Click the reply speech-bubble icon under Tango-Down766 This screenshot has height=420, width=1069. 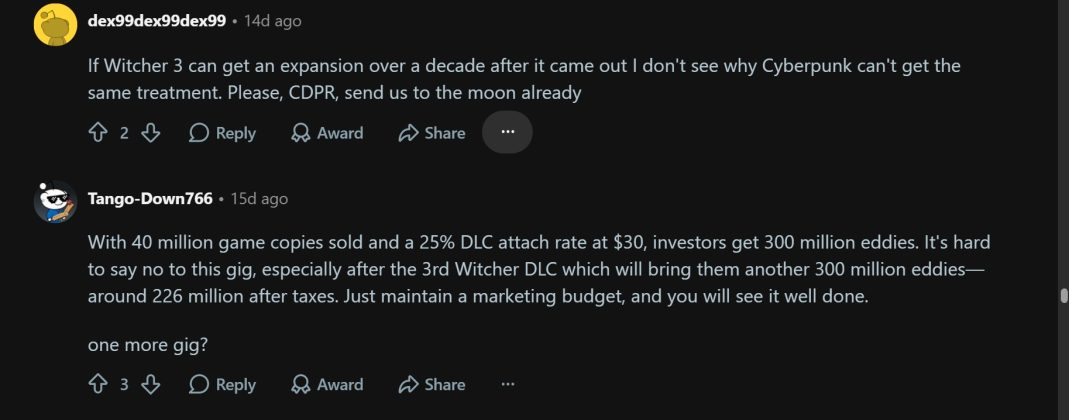tap(198, 385)
